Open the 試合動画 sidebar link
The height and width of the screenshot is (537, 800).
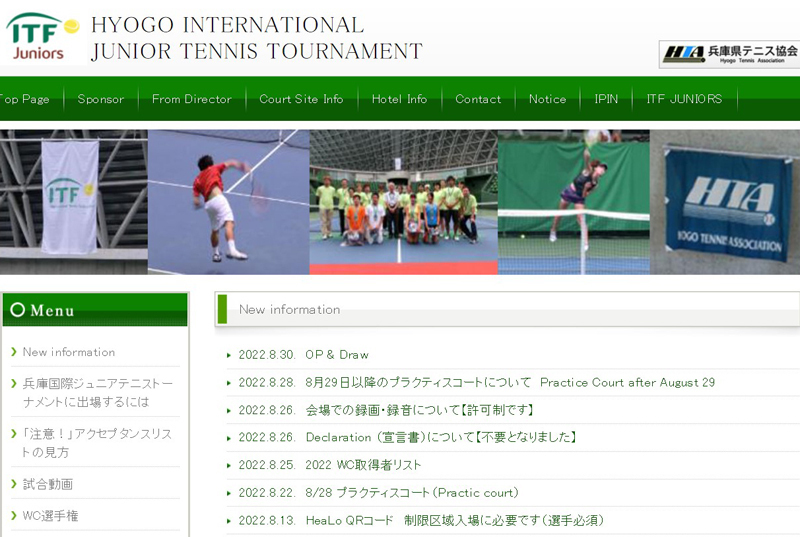[48, 484]
